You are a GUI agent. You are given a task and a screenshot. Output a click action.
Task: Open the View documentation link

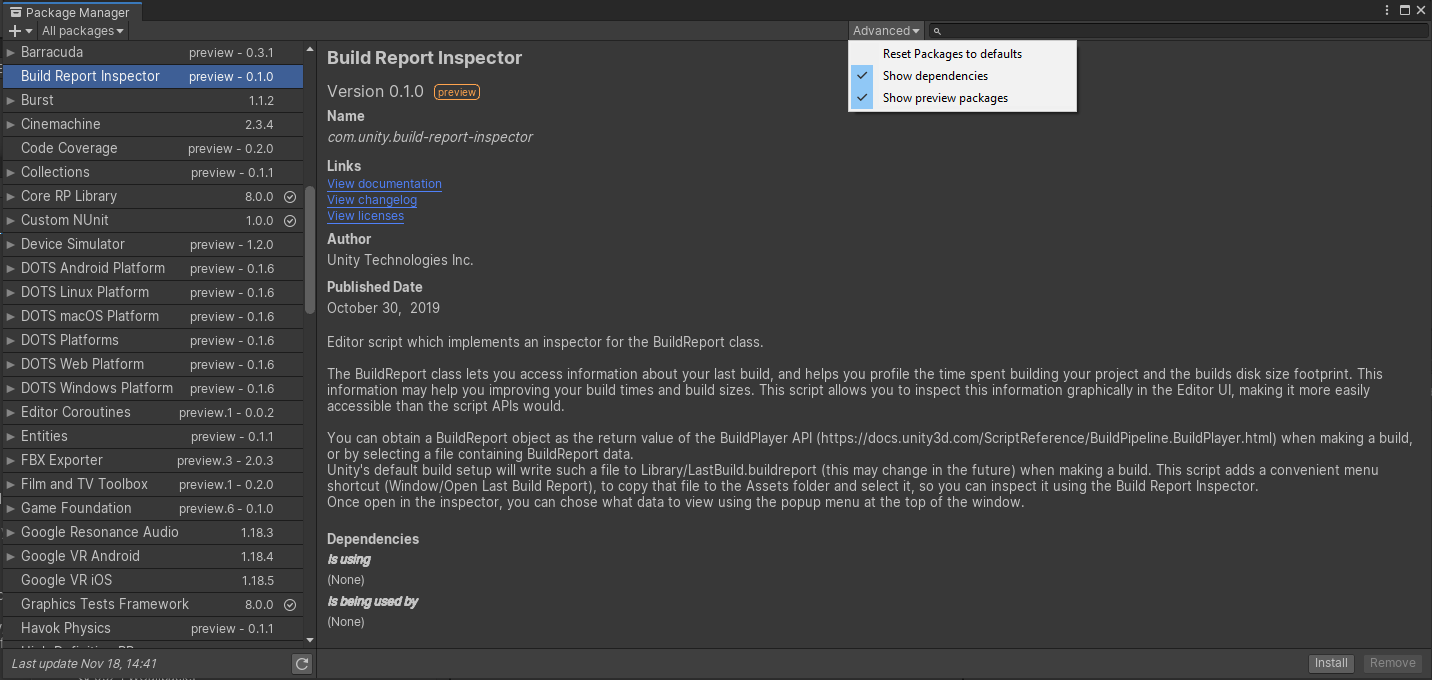coord(384,184)
